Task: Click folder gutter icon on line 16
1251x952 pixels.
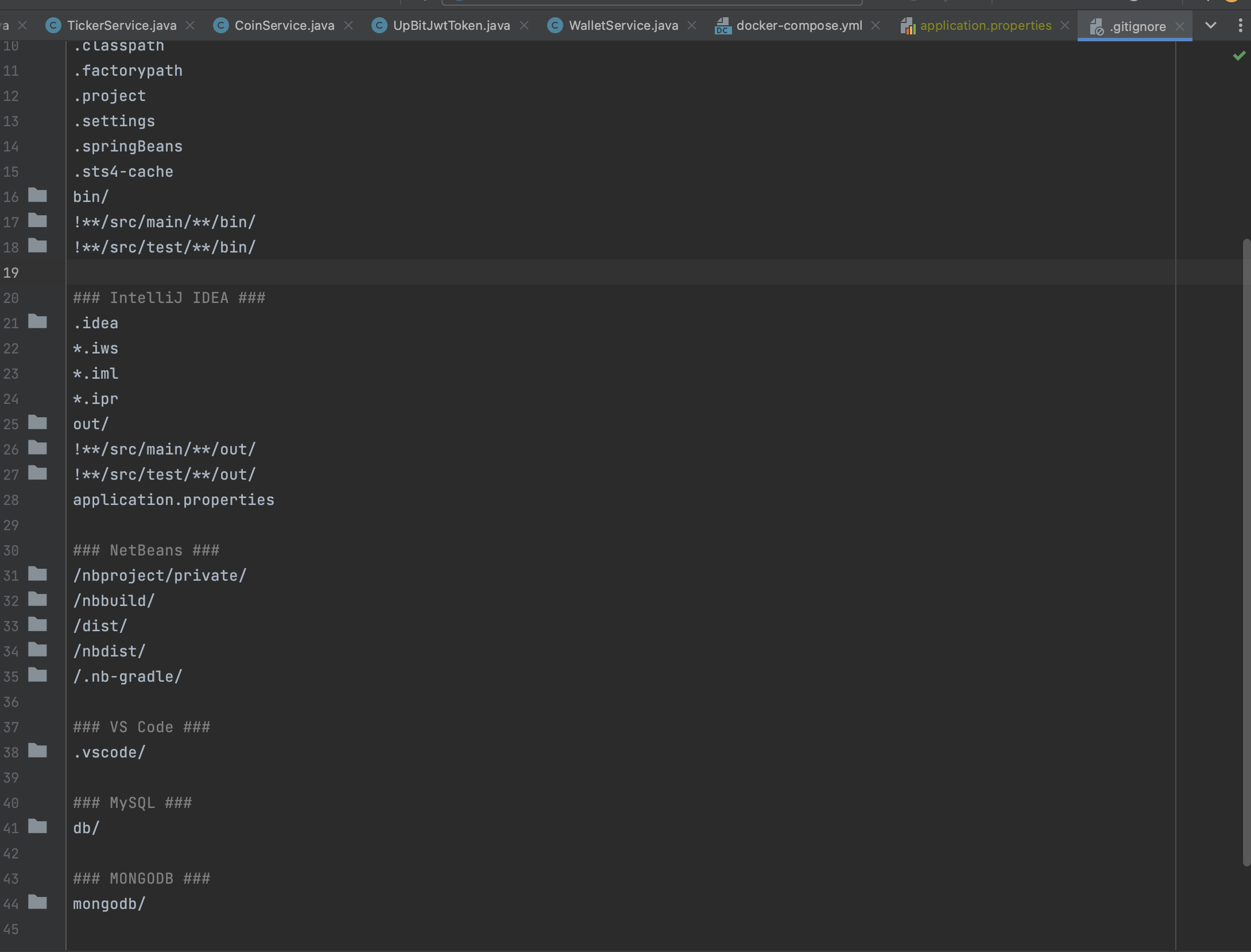Action: pyautogui.click(x=38, y=196)
